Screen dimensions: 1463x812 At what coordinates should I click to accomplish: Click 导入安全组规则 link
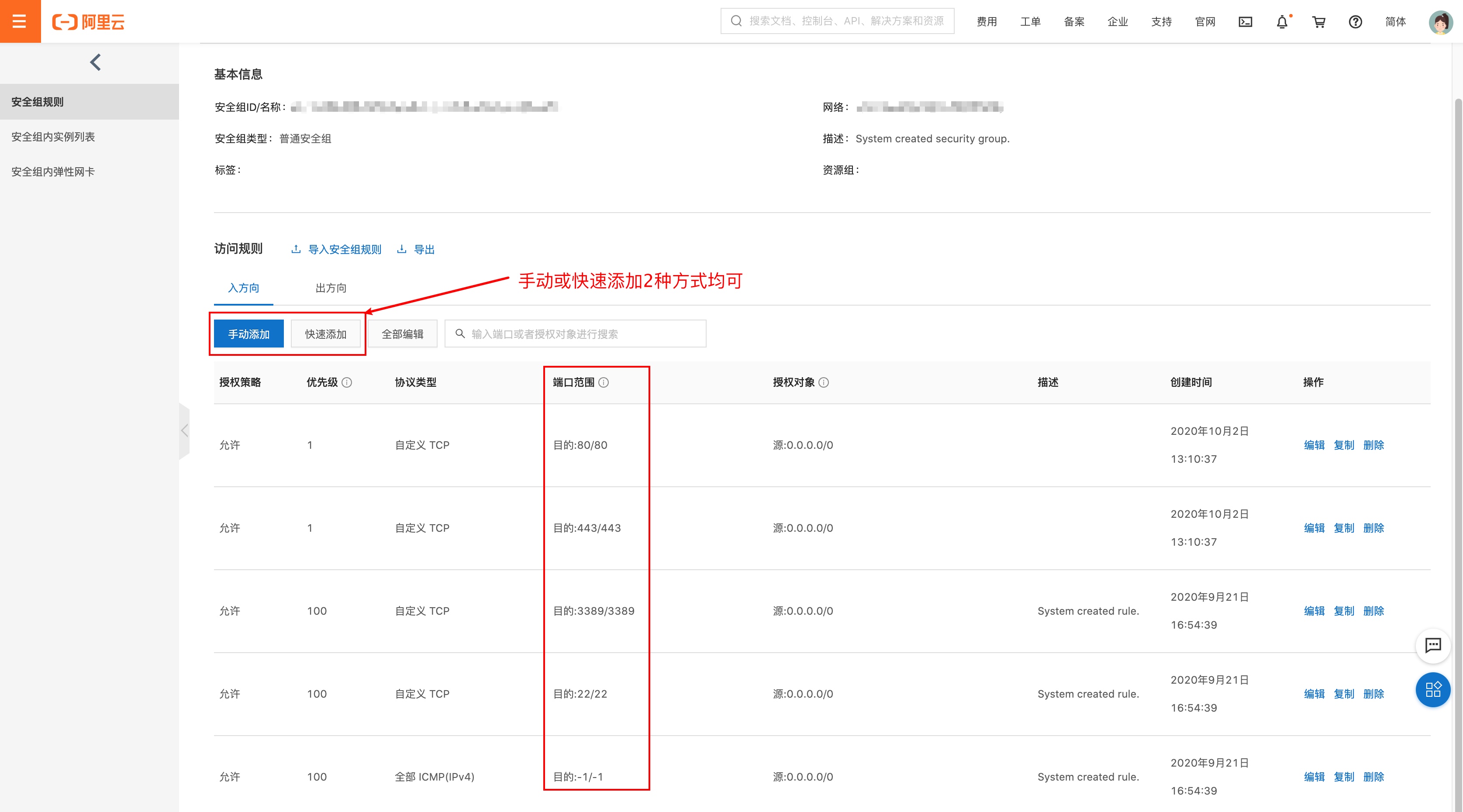click(x=344, y=249)
